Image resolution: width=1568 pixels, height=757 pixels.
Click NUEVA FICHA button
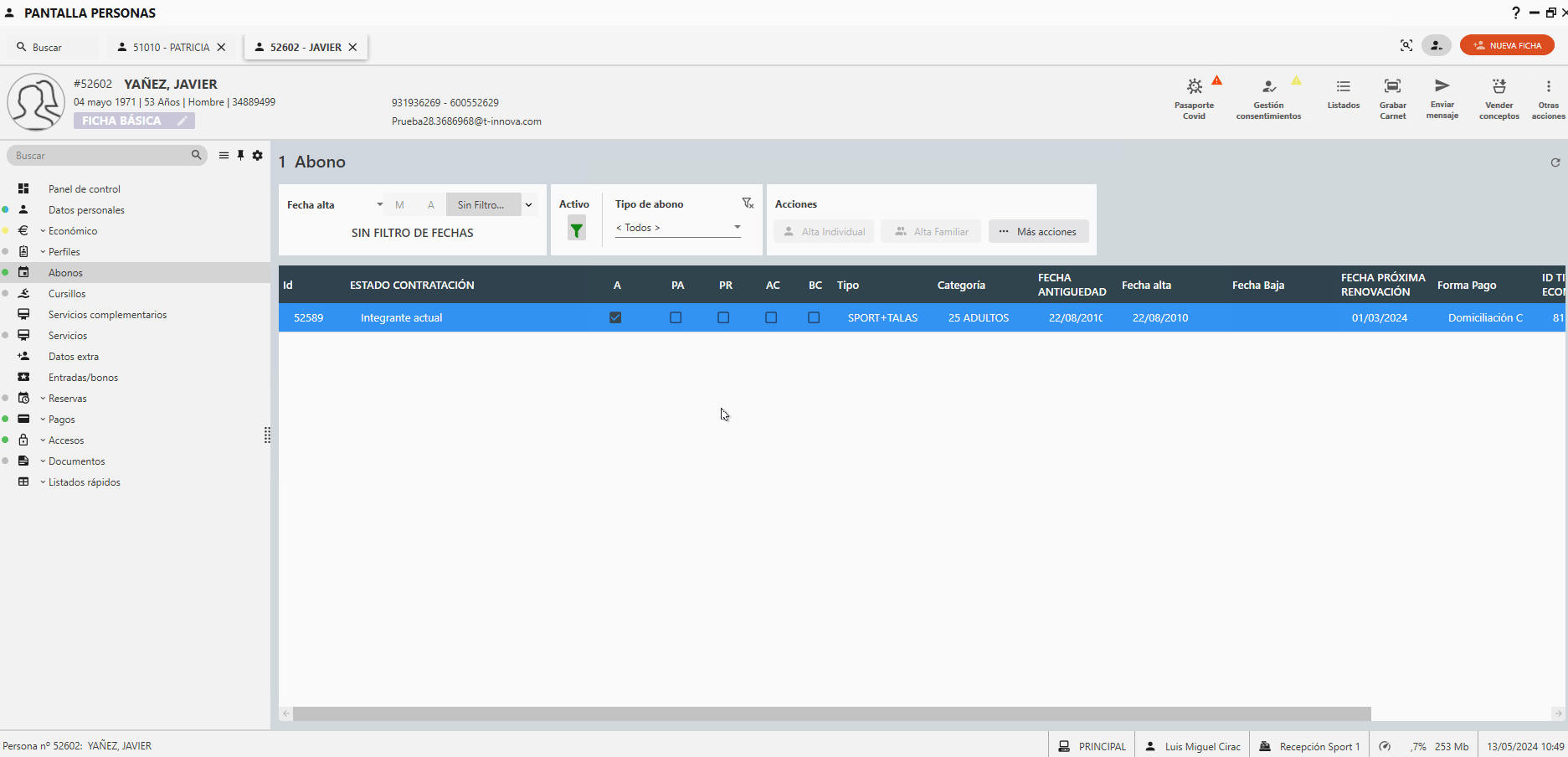1507,45
